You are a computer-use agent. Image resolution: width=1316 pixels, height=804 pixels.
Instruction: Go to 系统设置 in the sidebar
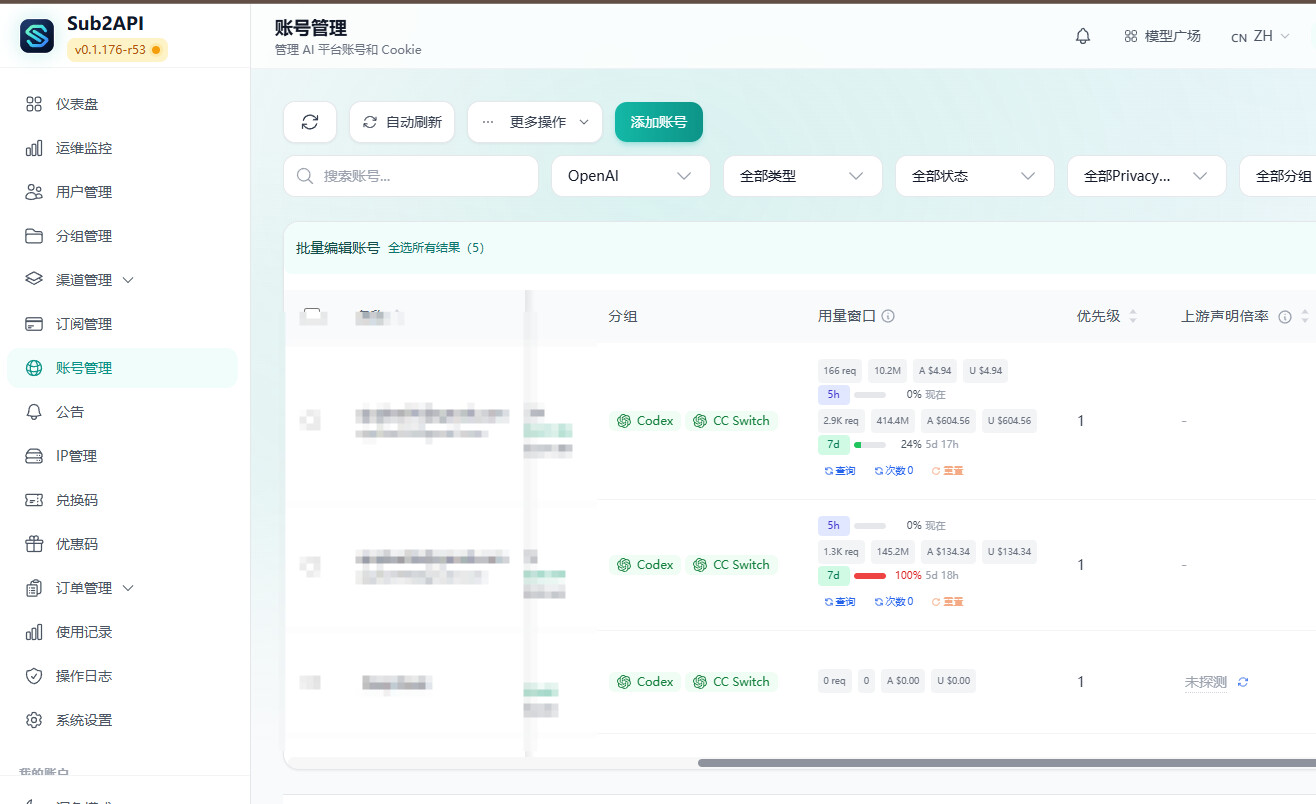tap(122, 720)
